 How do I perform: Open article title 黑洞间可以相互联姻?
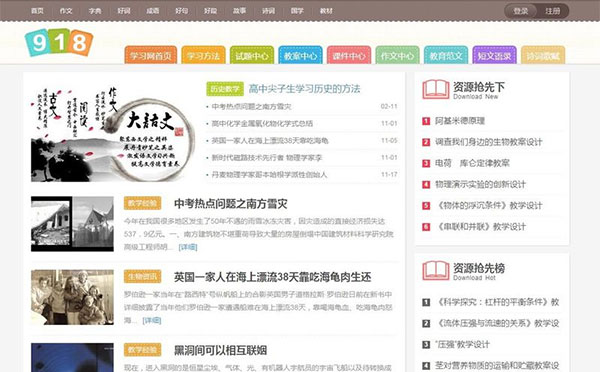click(x=220, y=350)
